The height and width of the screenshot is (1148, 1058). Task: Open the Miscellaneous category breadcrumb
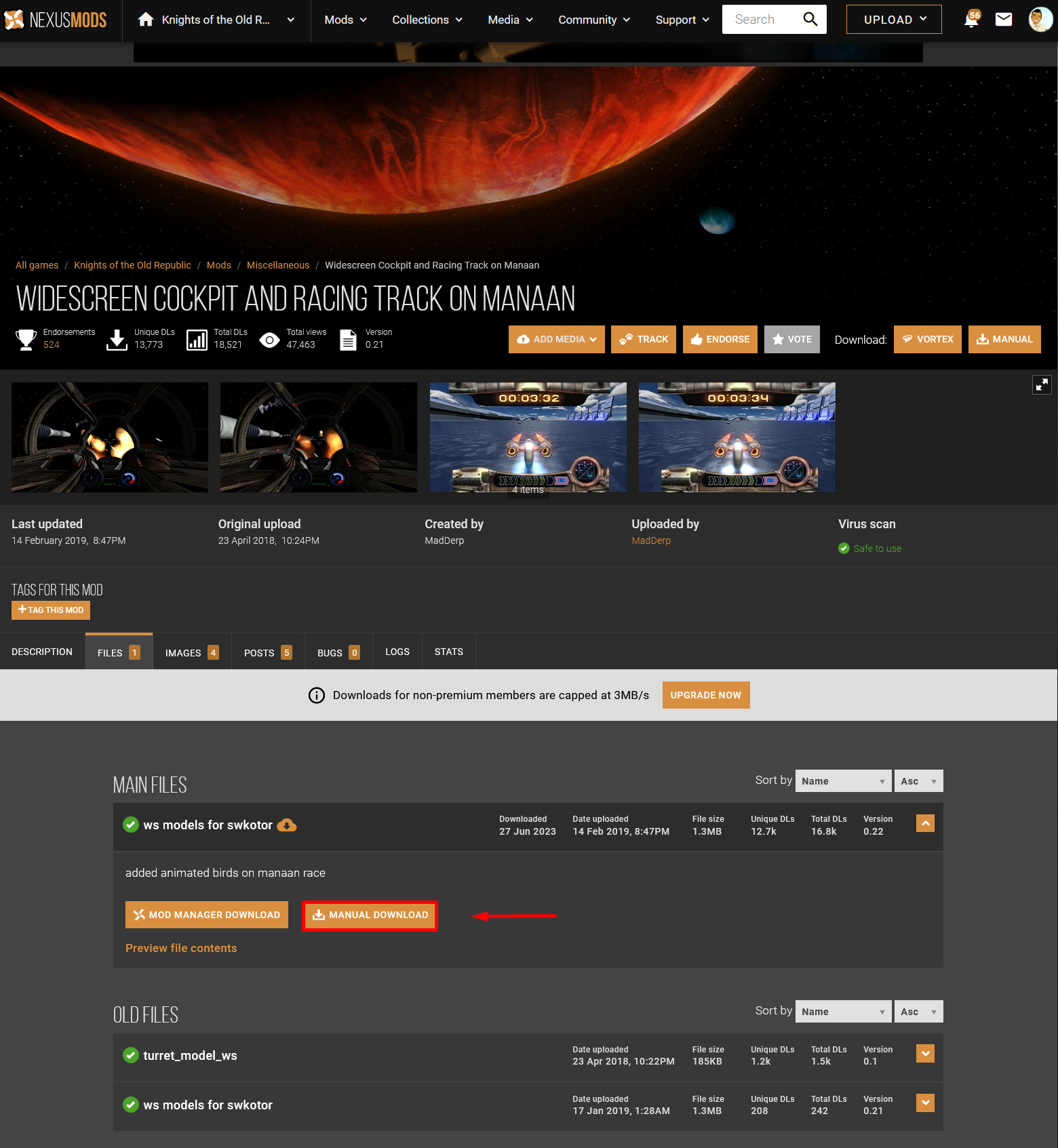tap(278, 265)
